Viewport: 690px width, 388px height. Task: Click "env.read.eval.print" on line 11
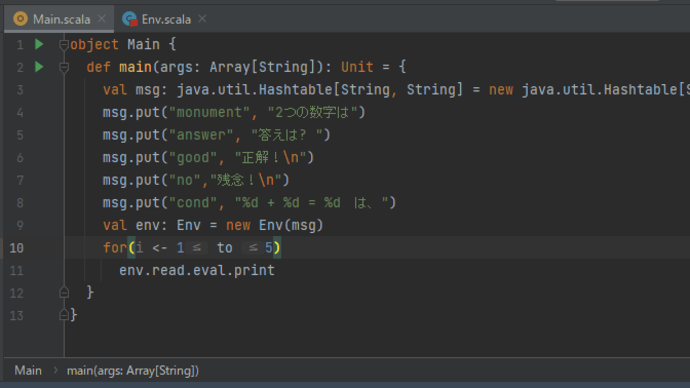coord(197,270)
